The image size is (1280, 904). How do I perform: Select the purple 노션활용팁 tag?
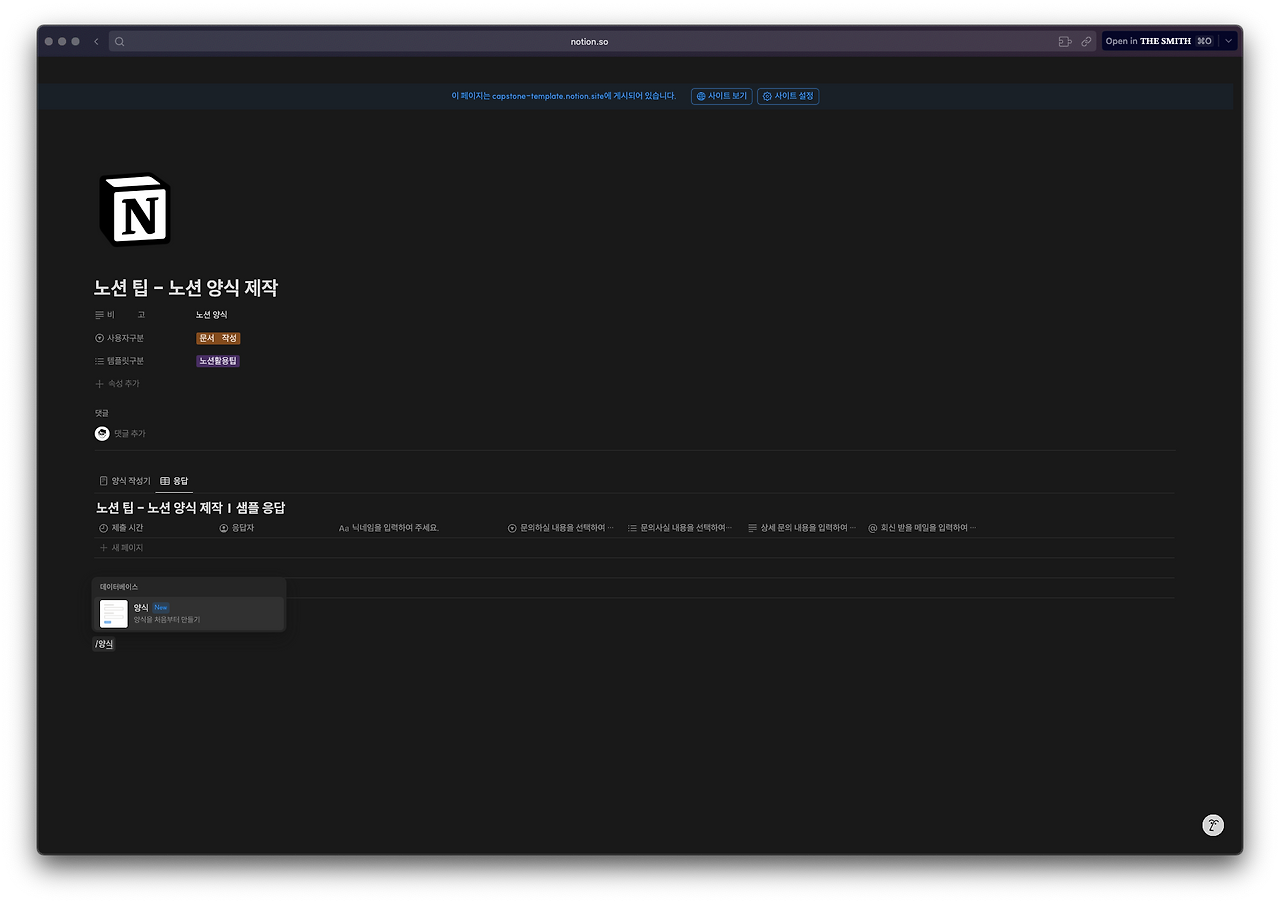tap(218, 361)
